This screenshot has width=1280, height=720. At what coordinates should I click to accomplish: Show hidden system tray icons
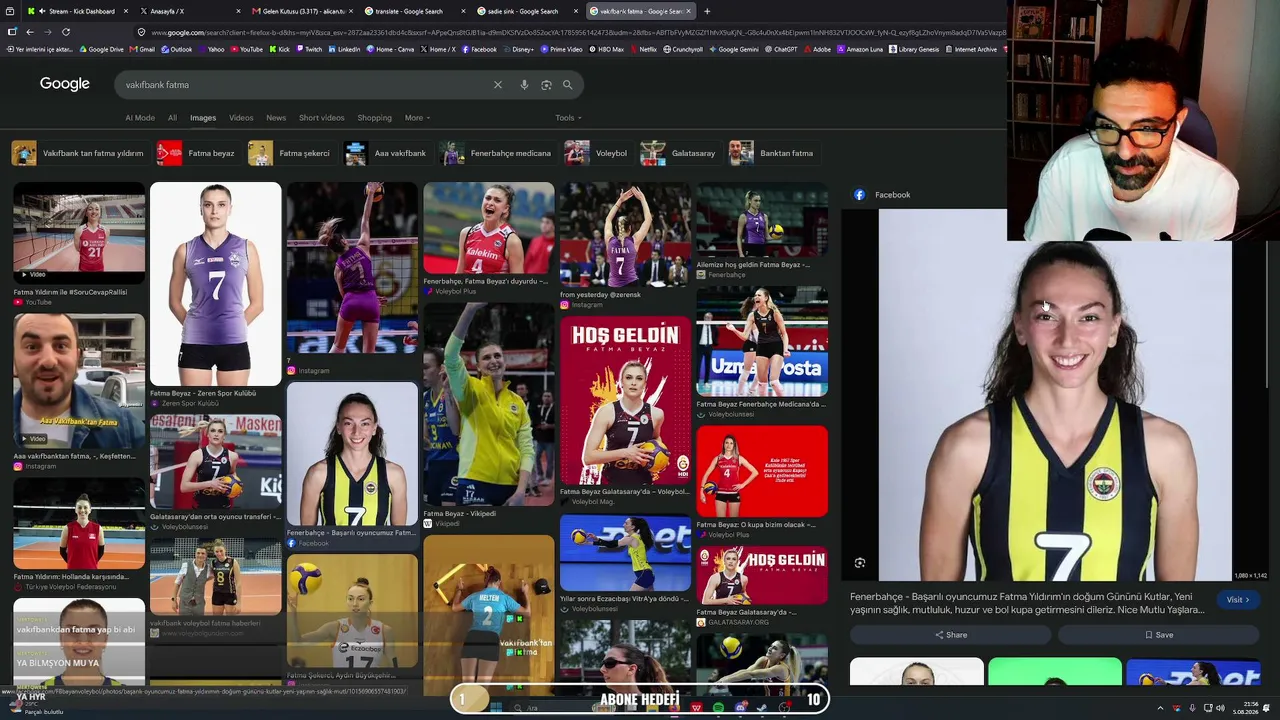[x=1160, y=708]
